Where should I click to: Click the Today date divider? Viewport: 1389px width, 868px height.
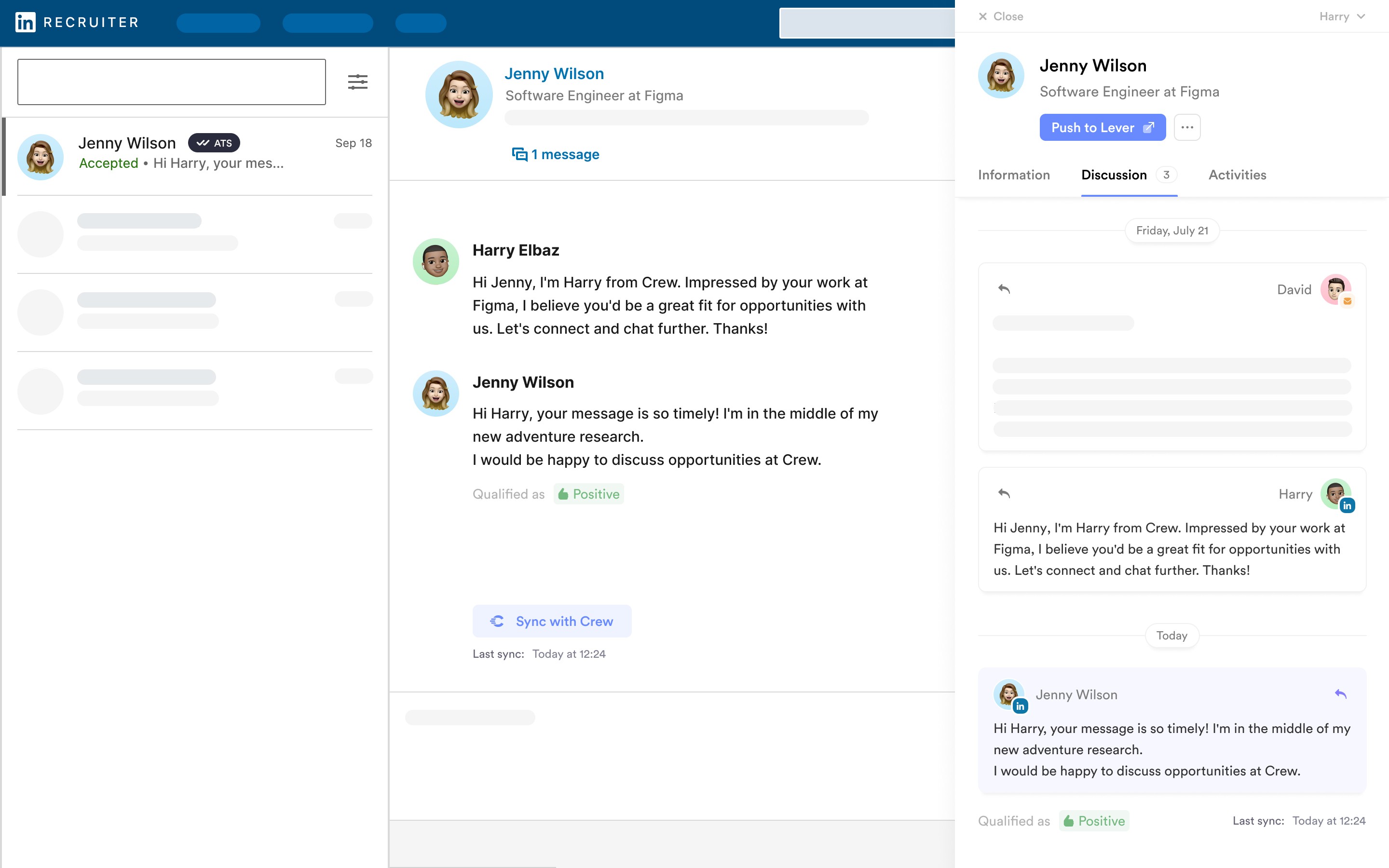[1172, 636]
